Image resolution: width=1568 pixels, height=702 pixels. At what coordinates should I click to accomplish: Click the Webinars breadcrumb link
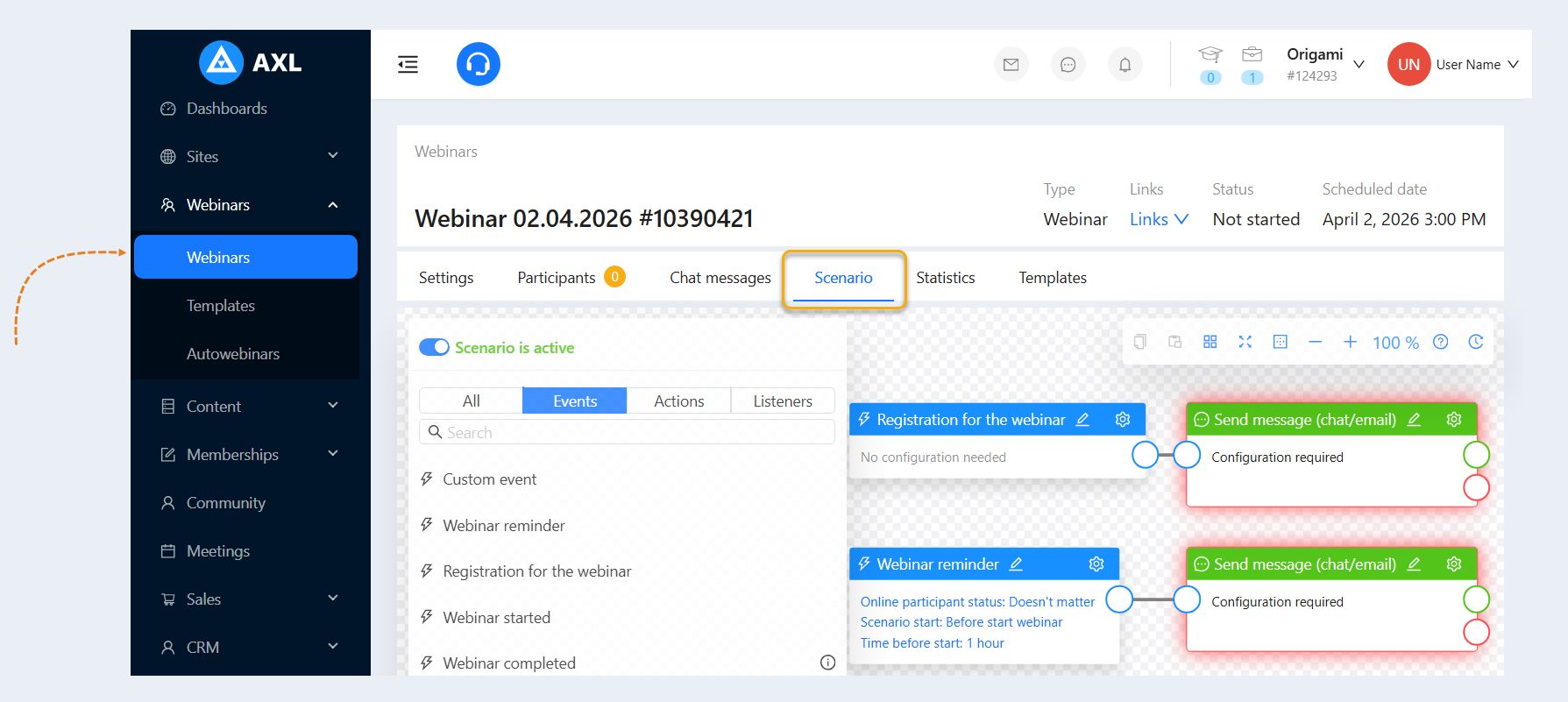point(446,152)
